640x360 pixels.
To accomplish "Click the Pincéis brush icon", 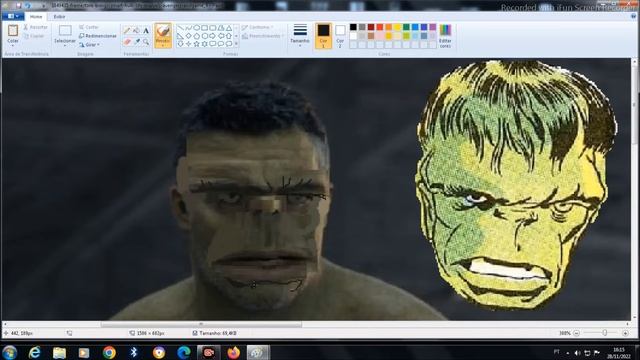I will coord(163,31).
